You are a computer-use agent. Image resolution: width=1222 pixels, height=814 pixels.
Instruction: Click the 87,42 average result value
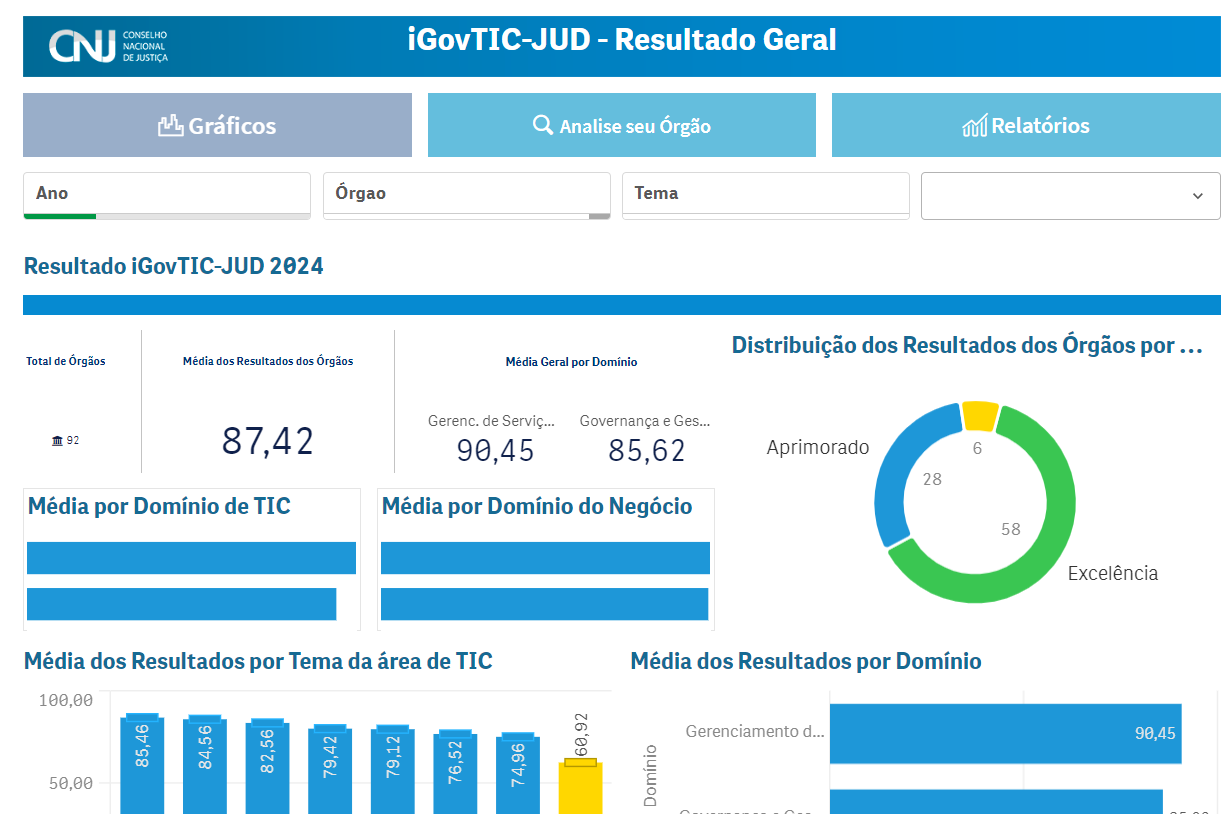coord(268,441)
